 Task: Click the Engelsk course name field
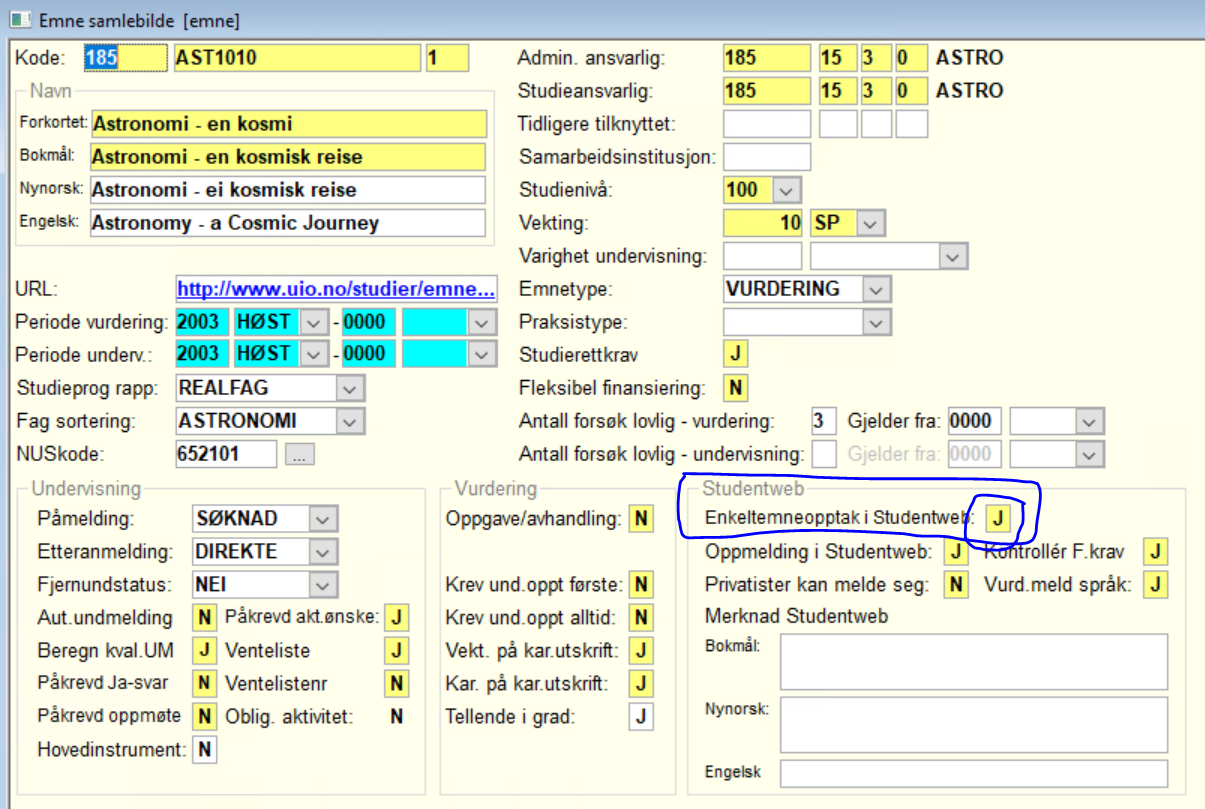pos(288,223)
